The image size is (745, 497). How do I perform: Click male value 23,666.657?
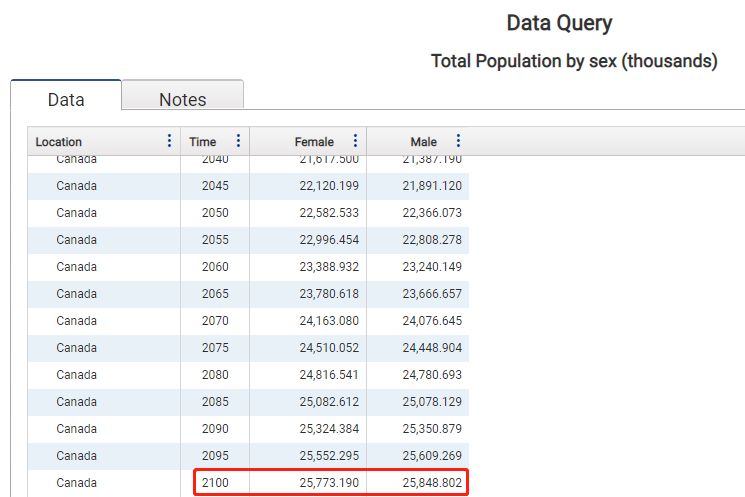[432, 294]
